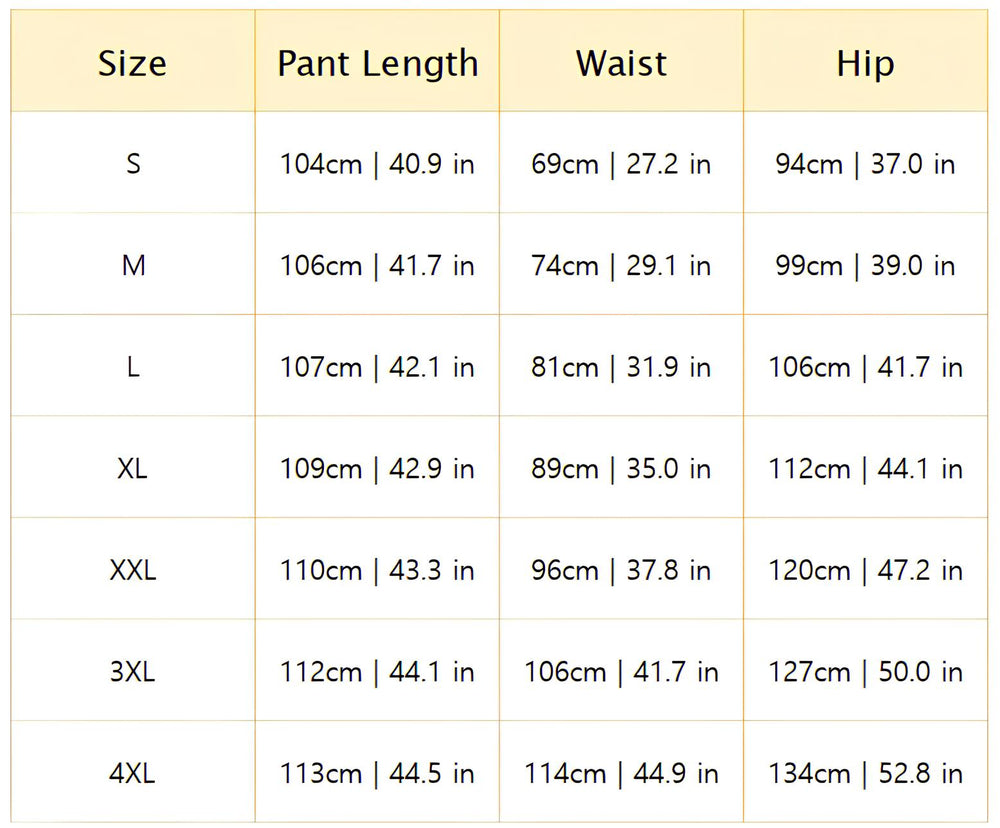Select the 4XL size row label

[133, 774]
